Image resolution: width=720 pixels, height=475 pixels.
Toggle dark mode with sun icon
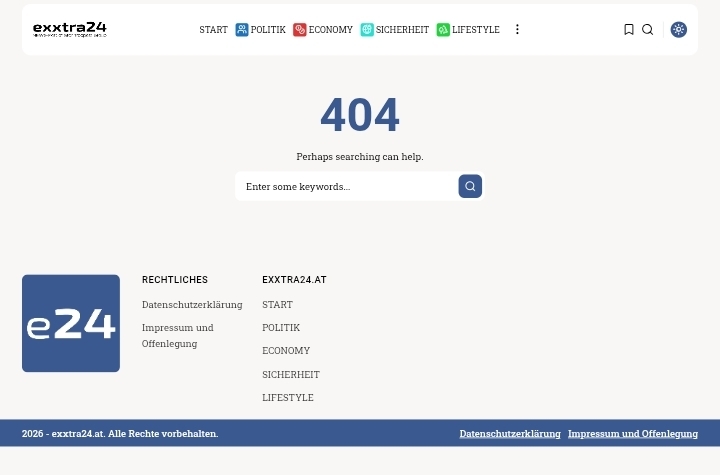click(678, 30)
